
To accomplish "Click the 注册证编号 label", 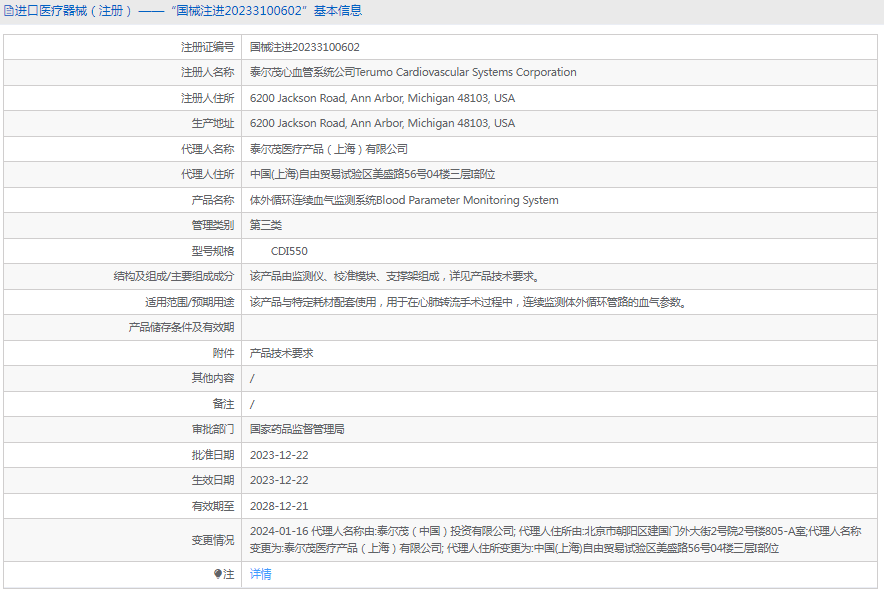I will [x=207, y=47].
